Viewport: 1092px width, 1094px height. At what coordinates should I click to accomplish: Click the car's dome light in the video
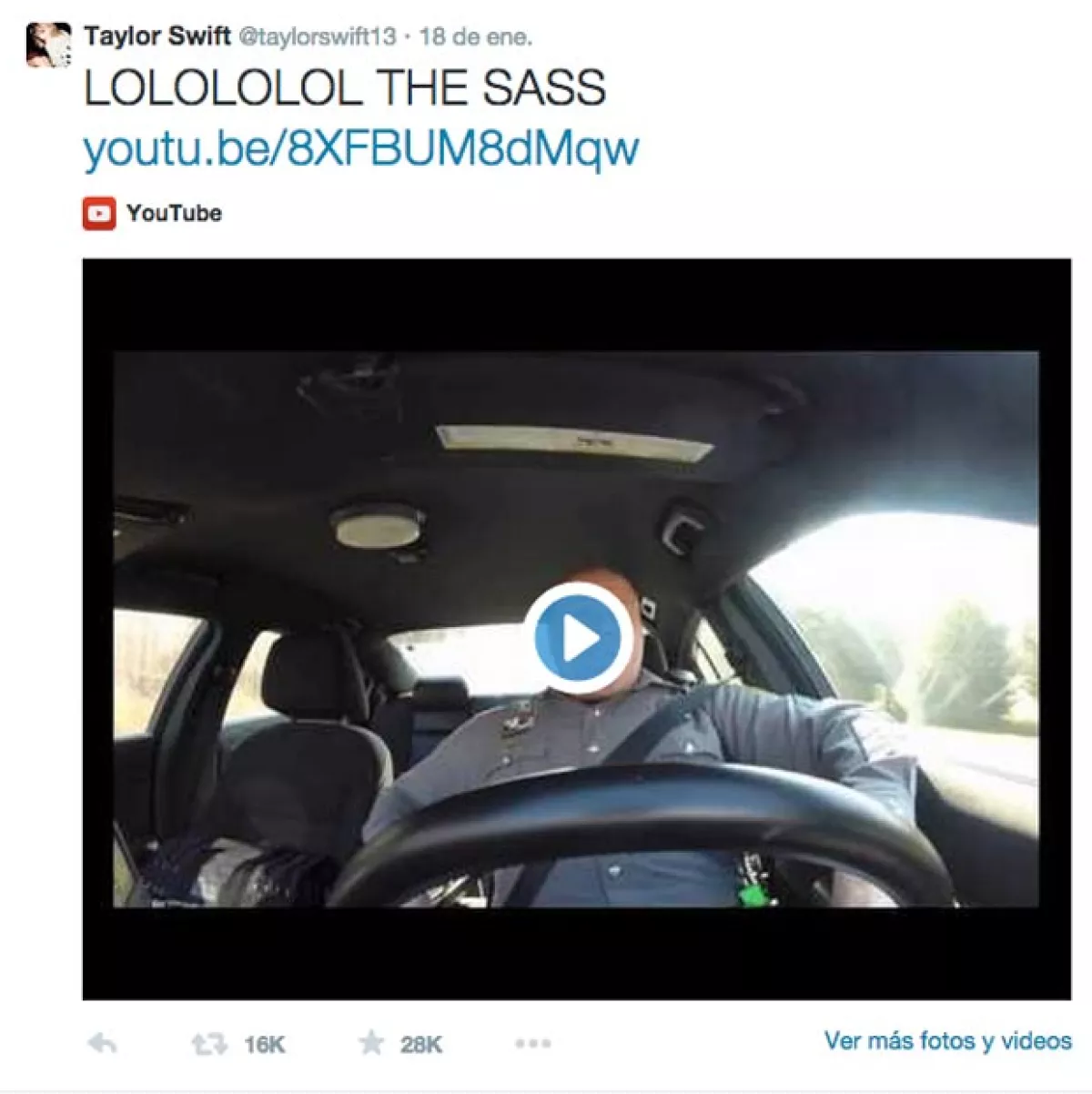[x=378, y=525]
